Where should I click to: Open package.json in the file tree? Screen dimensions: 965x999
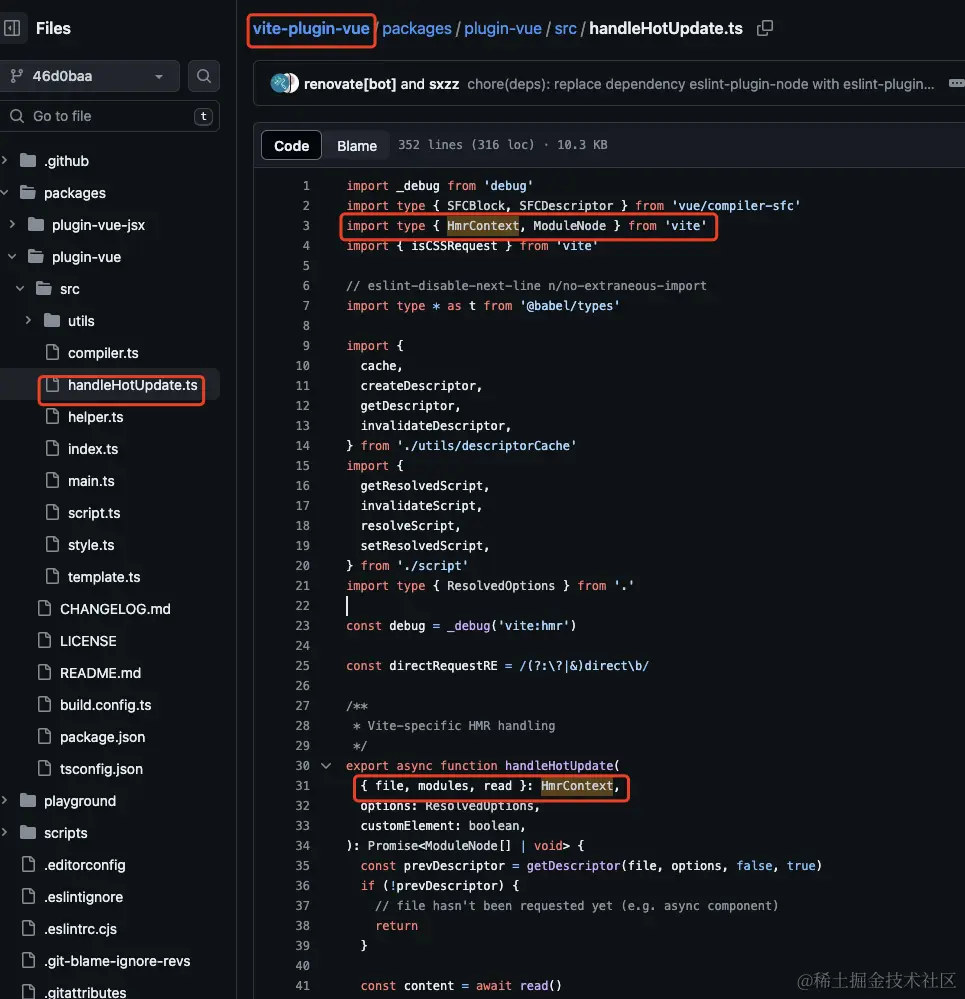(103, 737)
